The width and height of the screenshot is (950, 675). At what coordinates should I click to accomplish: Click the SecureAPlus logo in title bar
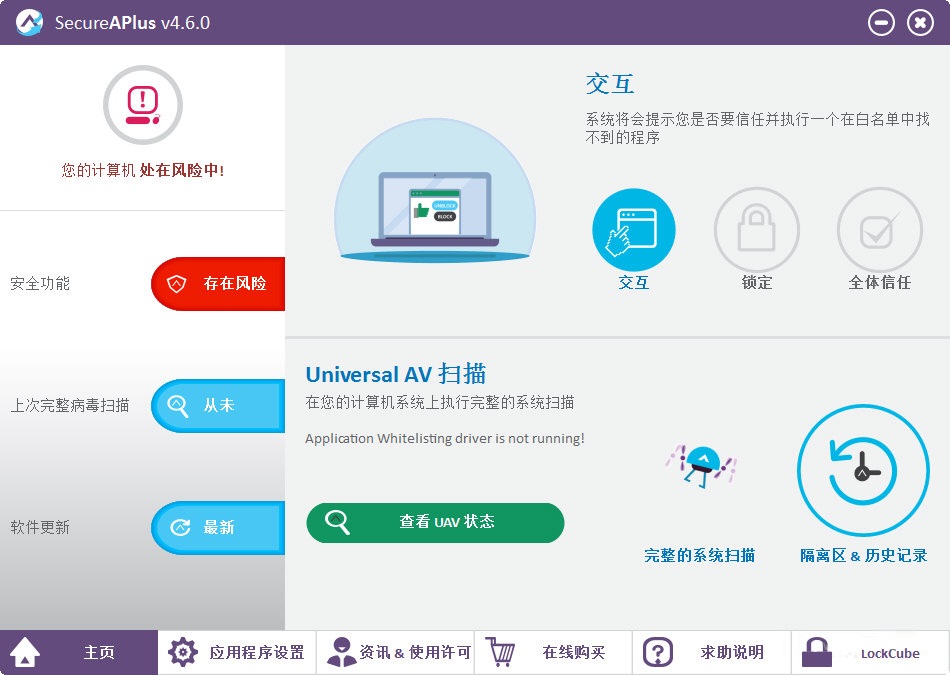[28, 21]
